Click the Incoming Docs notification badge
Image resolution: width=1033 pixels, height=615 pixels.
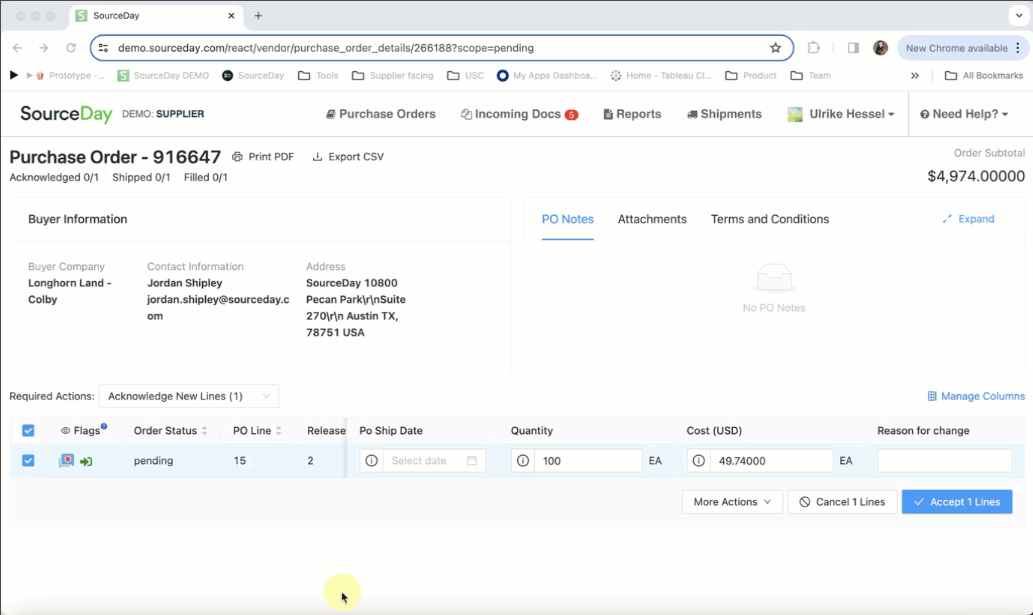pos(571,115)
